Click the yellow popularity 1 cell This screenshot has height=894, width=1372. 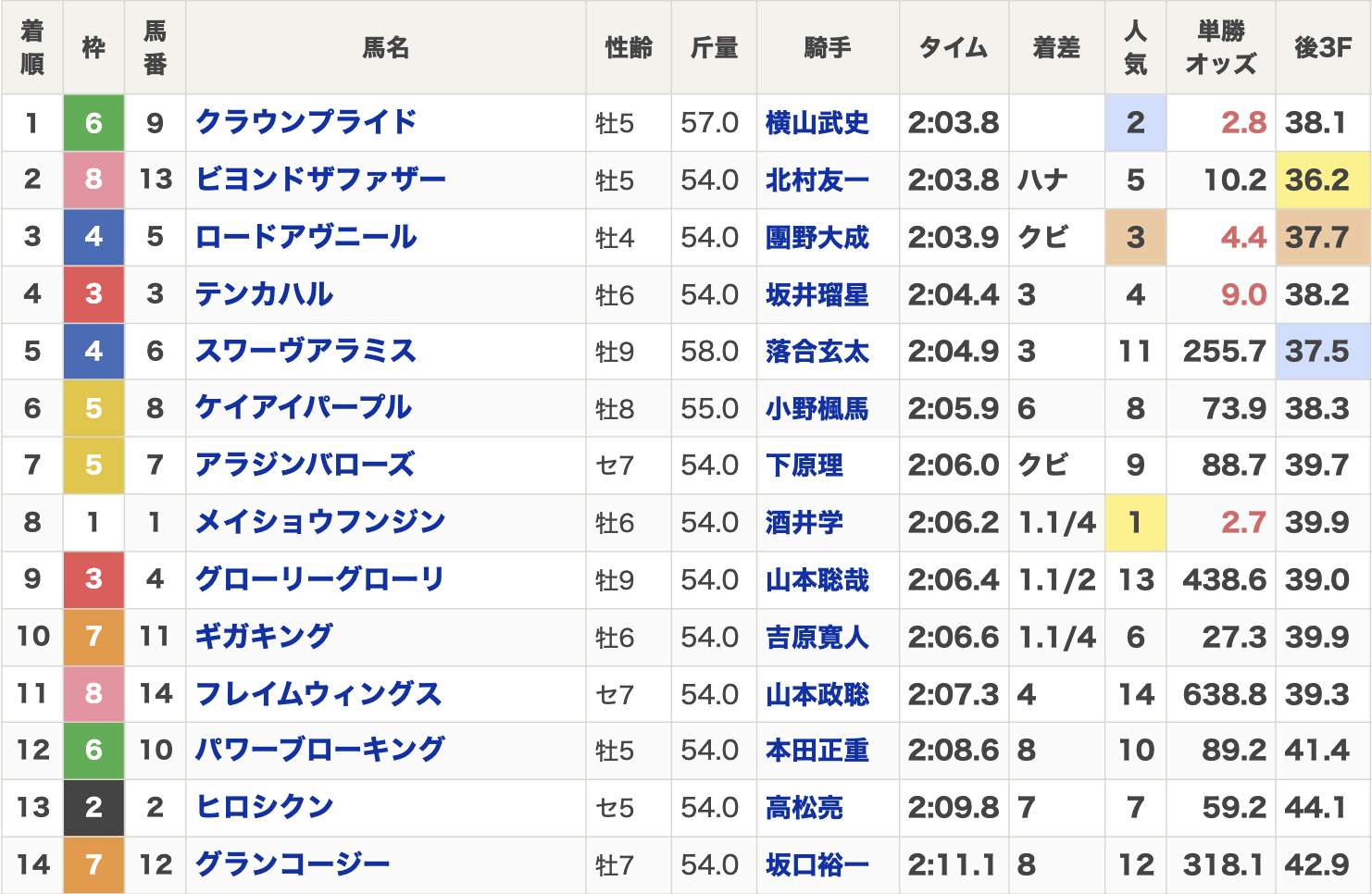(x=1135, y=522)
